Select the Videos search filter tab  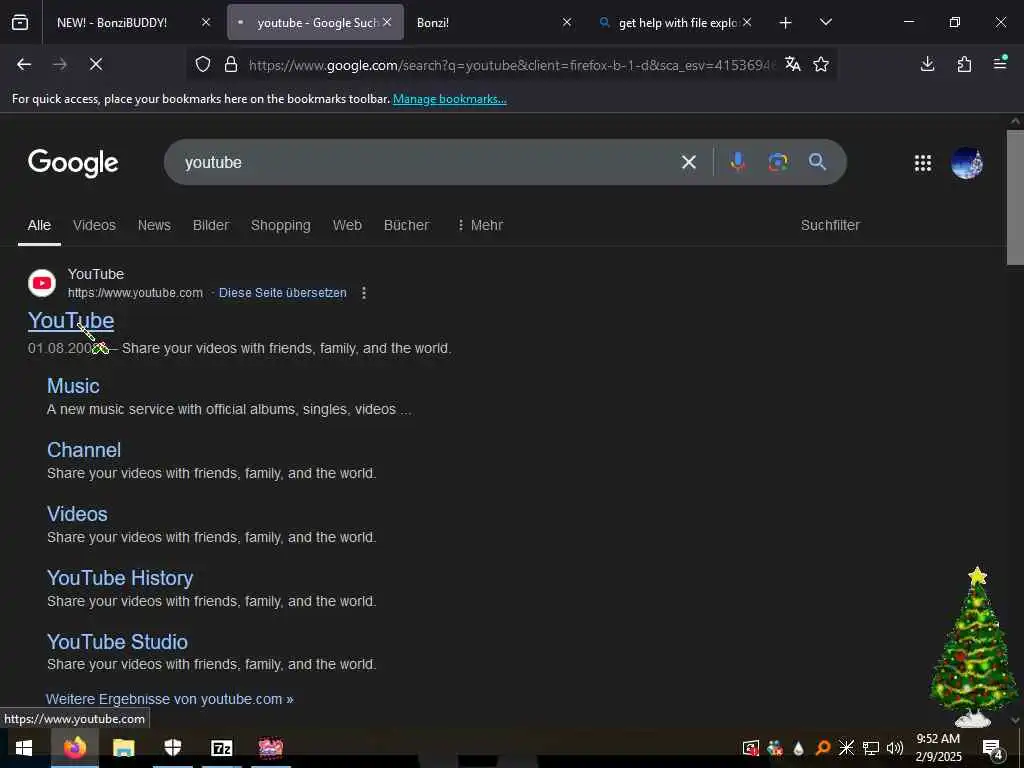[94, 225]
